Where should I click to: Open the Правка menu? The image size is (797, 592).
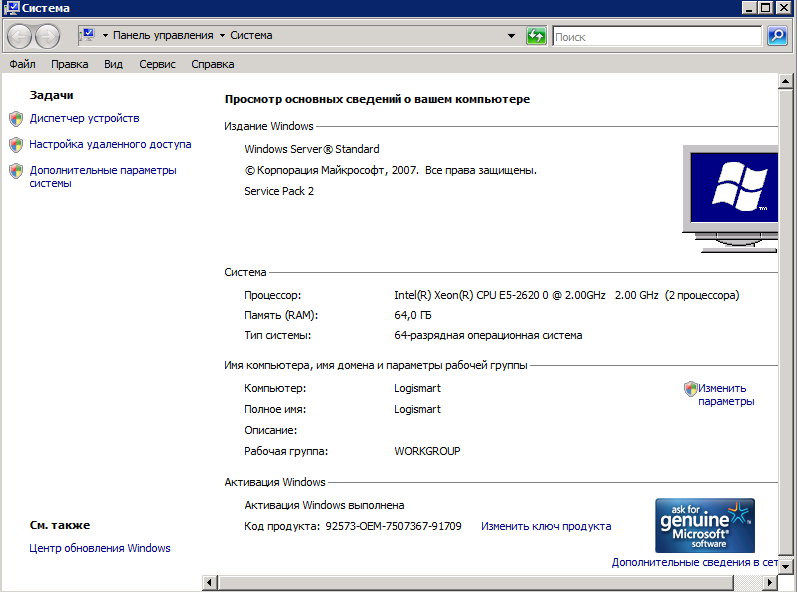click(x=70, y=64)
